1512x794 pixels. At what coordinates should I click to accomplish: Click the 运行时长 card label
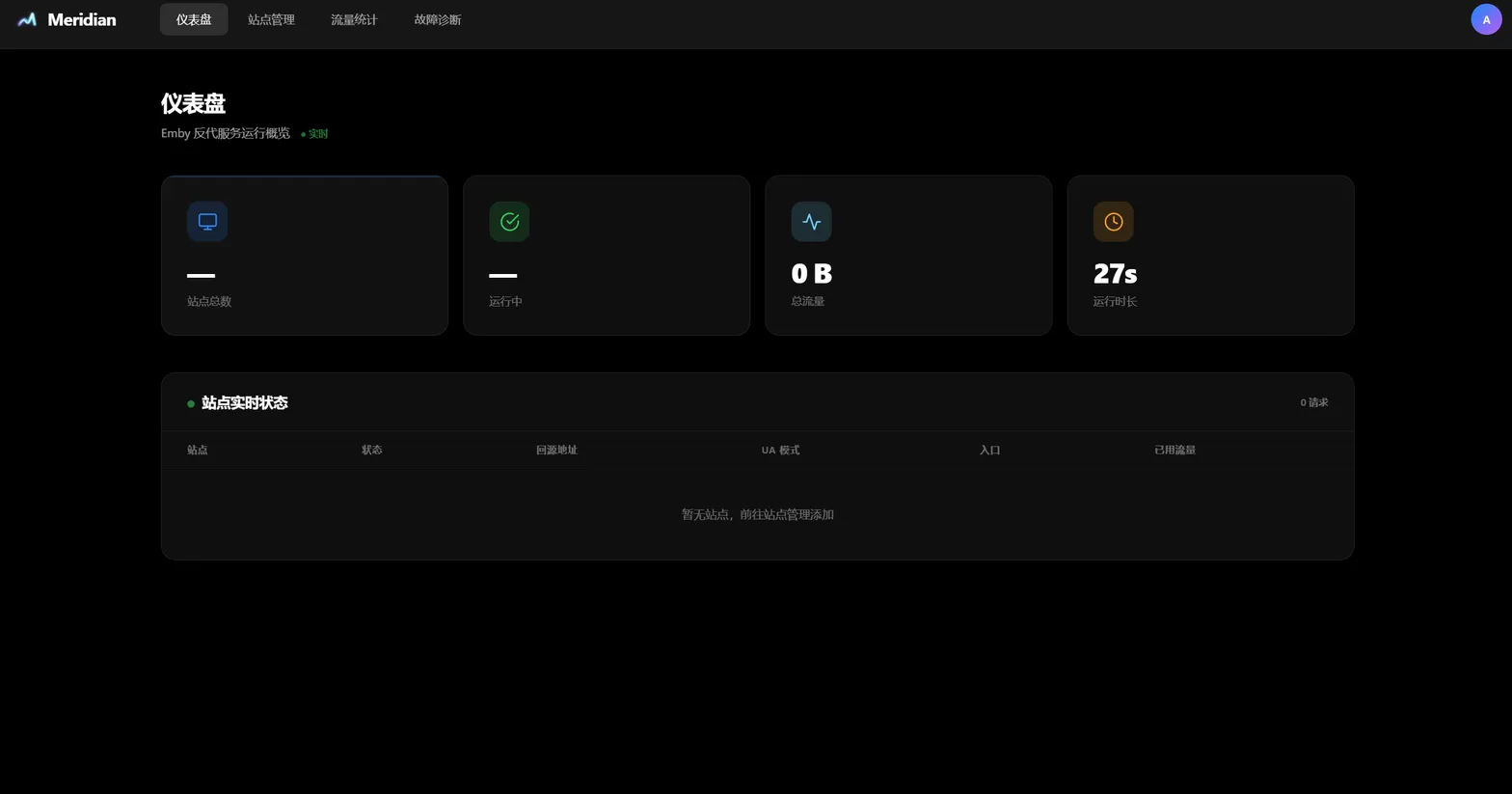tap(1115, 301)
